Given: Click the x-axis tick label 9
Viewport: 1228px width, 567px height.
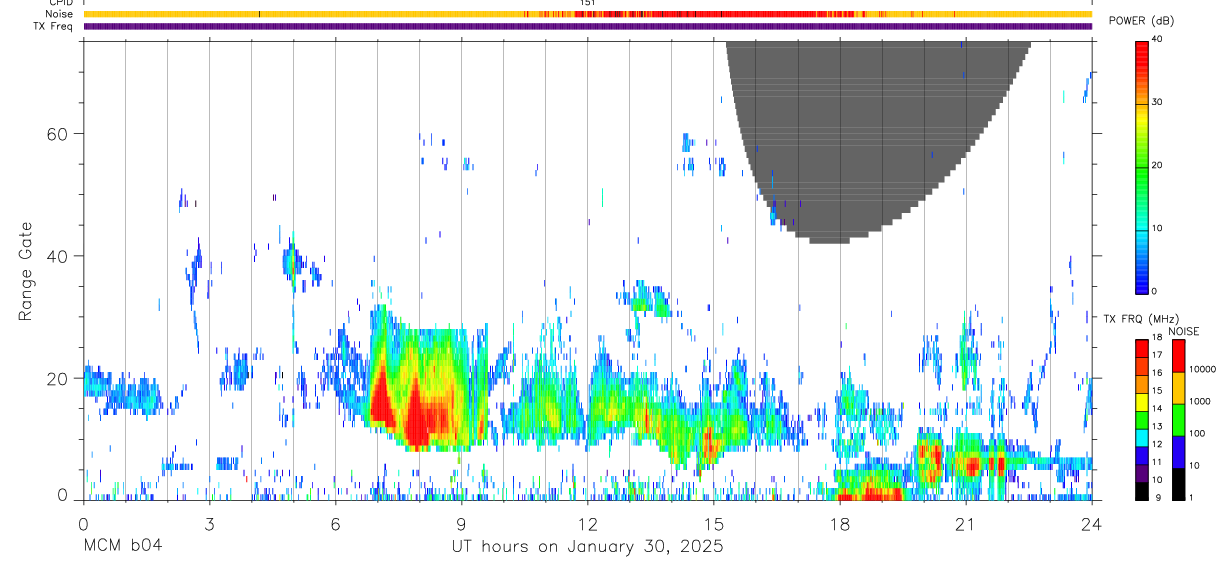Looking at the screenshot, I should click(461, 523).
